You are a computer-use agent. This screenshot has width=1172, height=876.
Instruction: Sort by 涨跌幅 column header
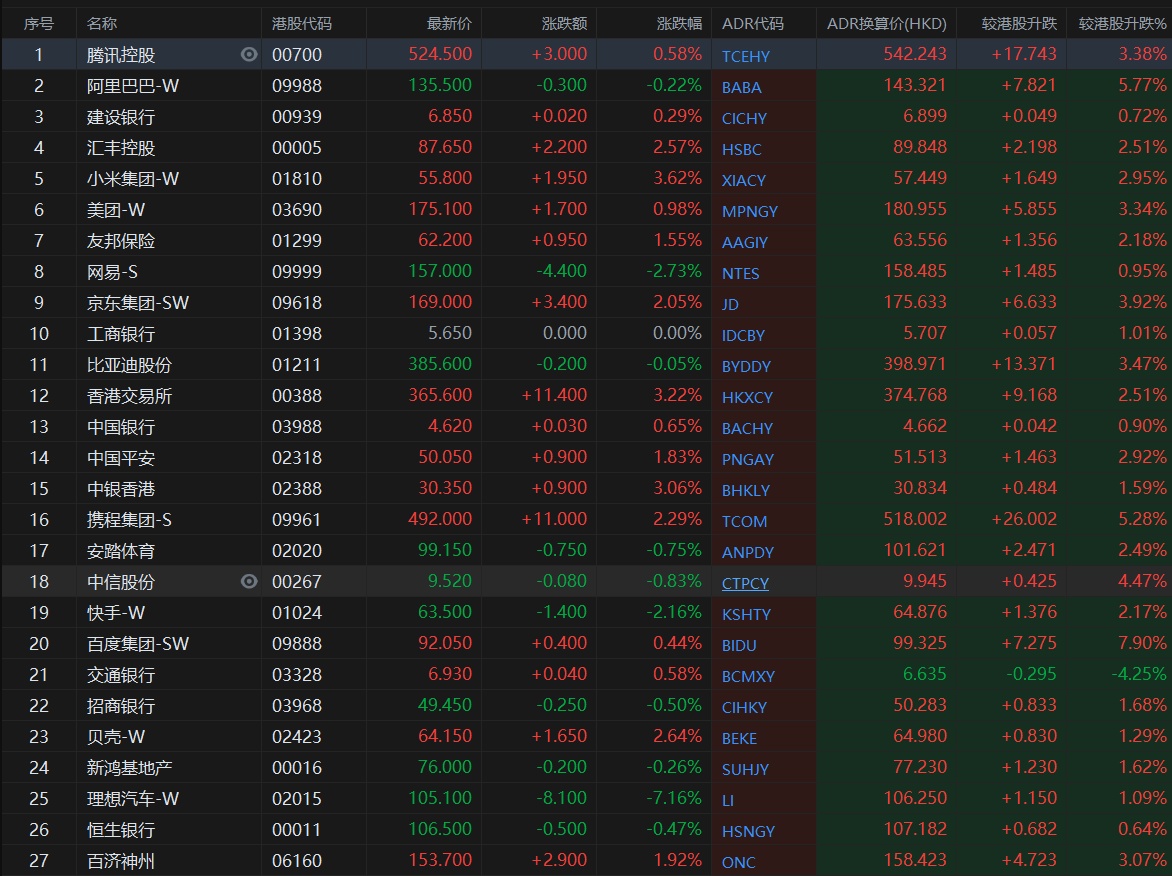click(x=679, y=23)
